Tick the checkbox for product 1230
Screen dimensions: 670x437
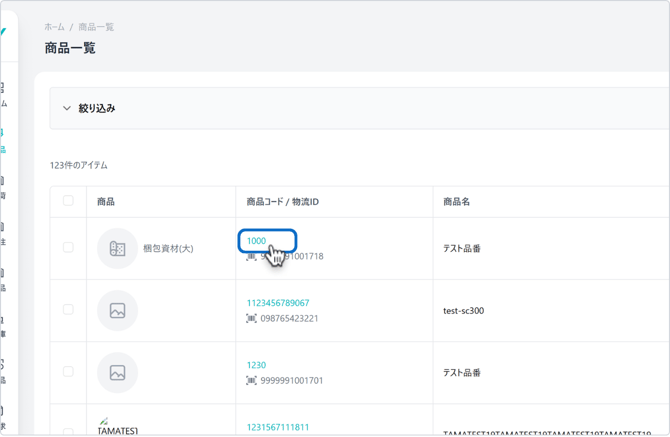[x=68, y=372]
